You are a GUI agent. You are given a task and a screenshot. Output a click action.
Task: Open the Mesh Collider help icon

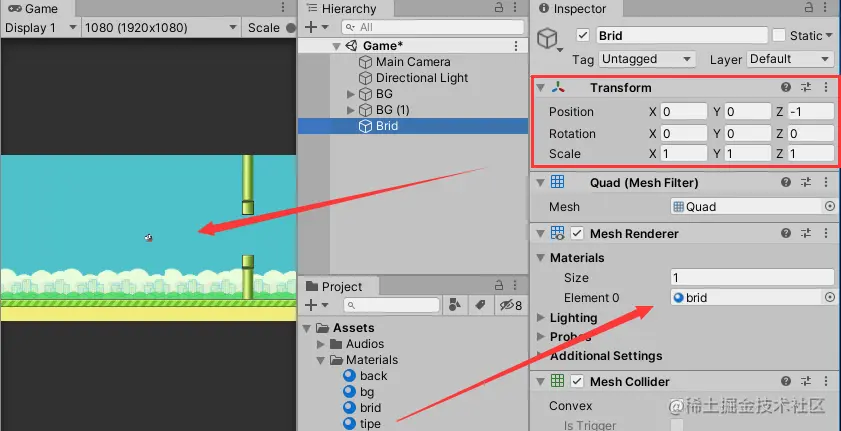tap(786, 382)
